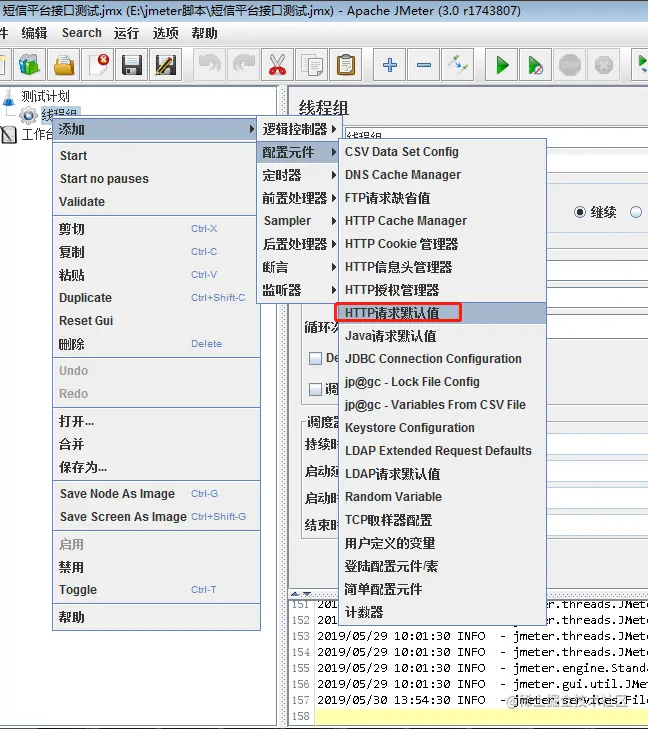Click the 测试计划 flask icon
Image resolution: width=648 pixels, height=729 pixels.
point(9,97)
